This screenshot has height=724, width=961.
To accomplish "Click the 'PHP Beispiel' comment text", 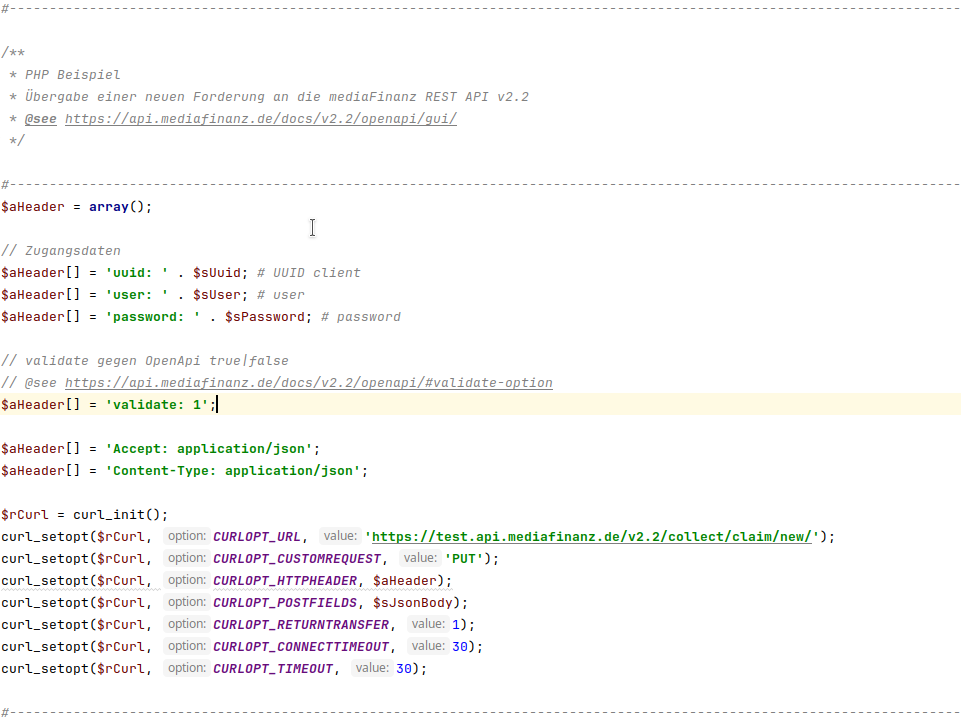I will click(x=72, y=75).
